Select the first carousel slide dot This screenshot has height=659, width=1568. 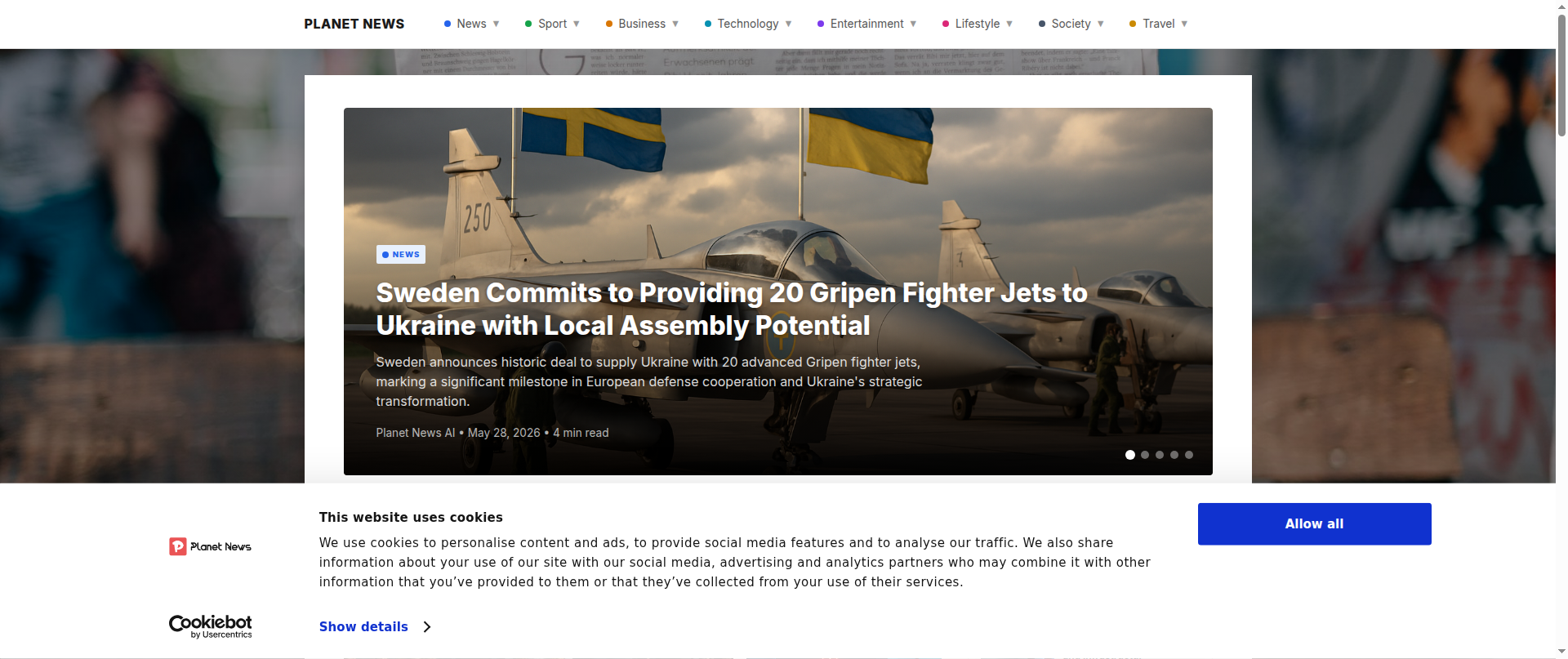click(1130, 455)
